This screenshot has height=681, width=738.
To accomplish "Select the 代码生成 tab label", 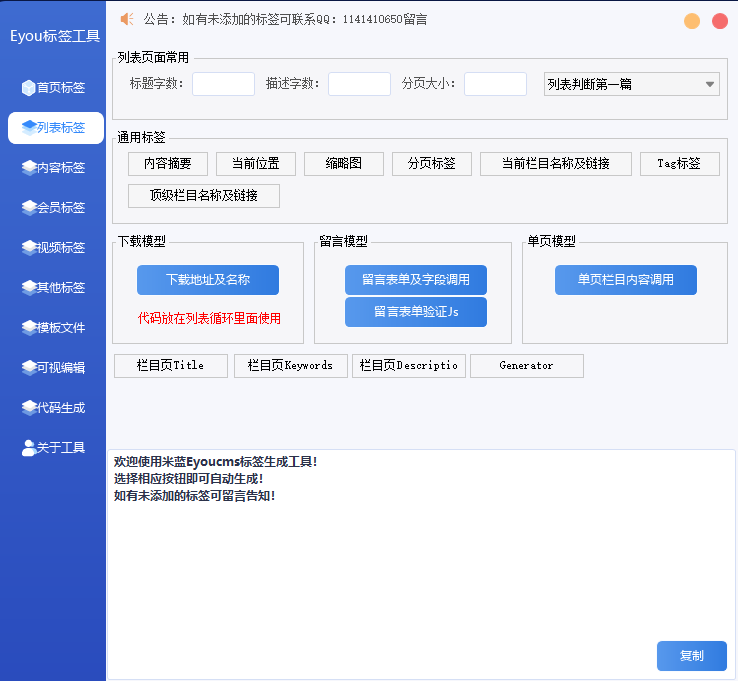I will point(61,408).
